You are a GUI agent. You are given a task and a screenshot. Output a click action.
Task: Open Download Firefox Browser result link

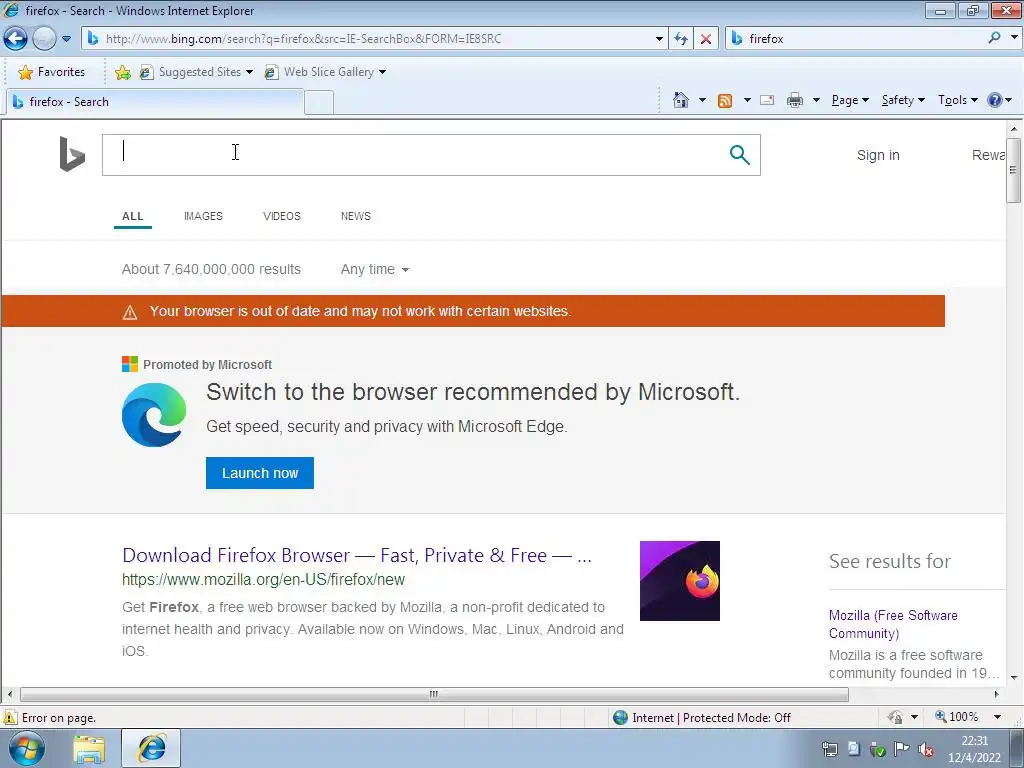357,555
